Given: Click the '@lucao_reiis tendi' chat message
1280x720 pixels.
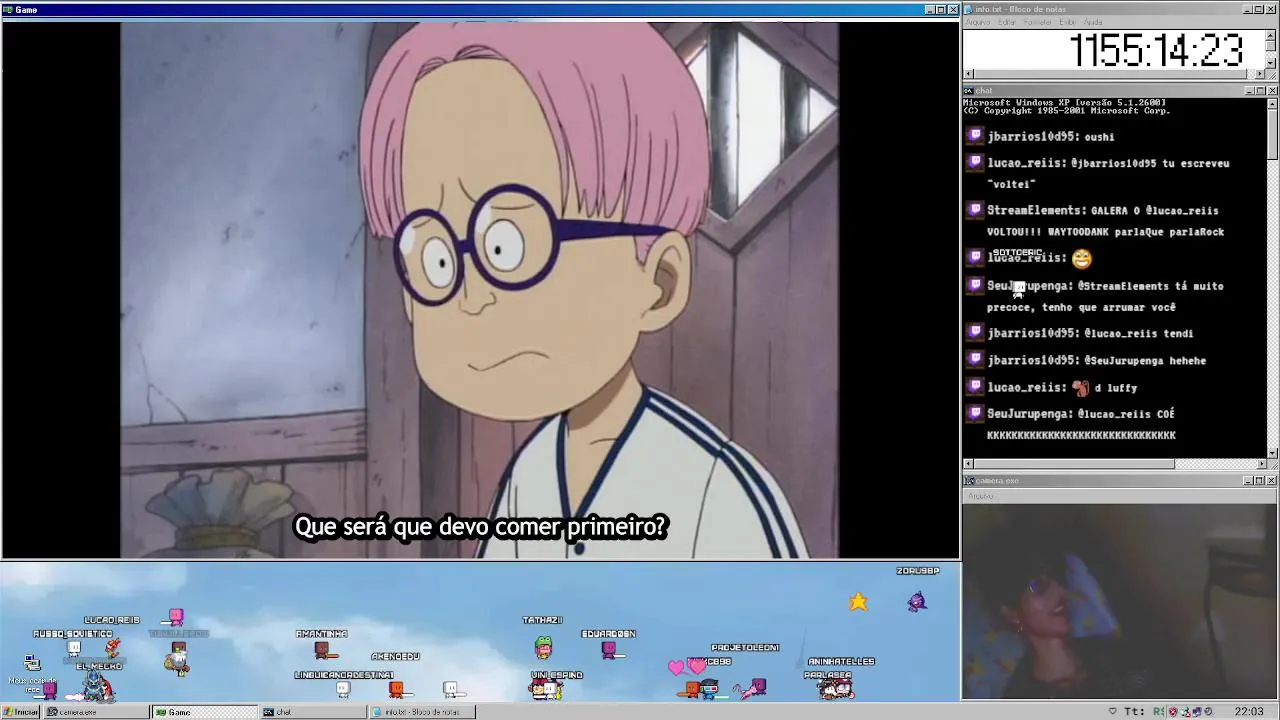Looking at the screenshot, I should pyautogui.click(x=1139, y=333).
